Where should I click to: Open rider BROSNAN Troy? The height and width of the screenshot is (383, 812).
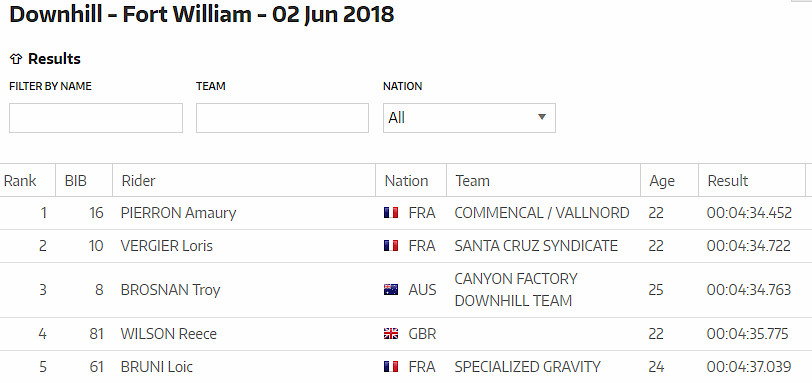pos(170,290)
